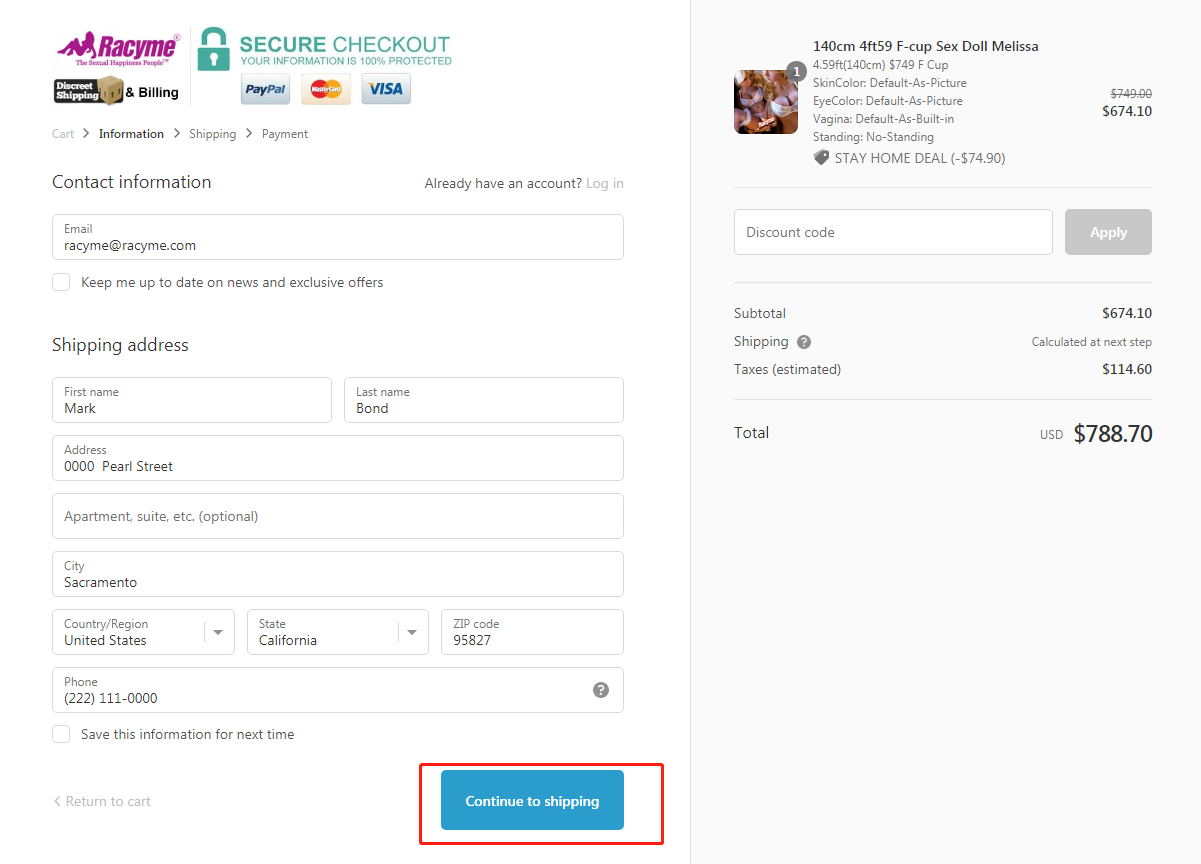Click Continue to shipping button
Image resolution: width=1201 pixels, height=864 pixels.
point(532,800)
